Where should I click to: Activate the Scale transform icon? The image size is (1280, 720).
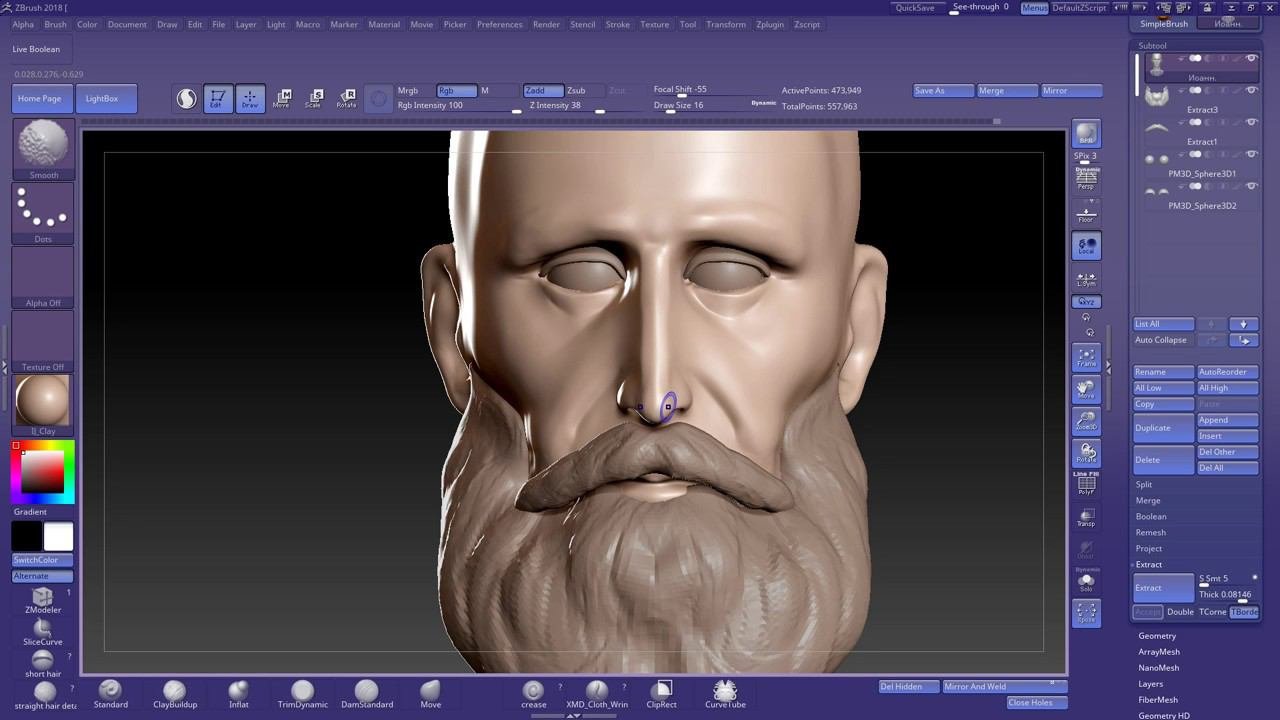coord(314,98)
